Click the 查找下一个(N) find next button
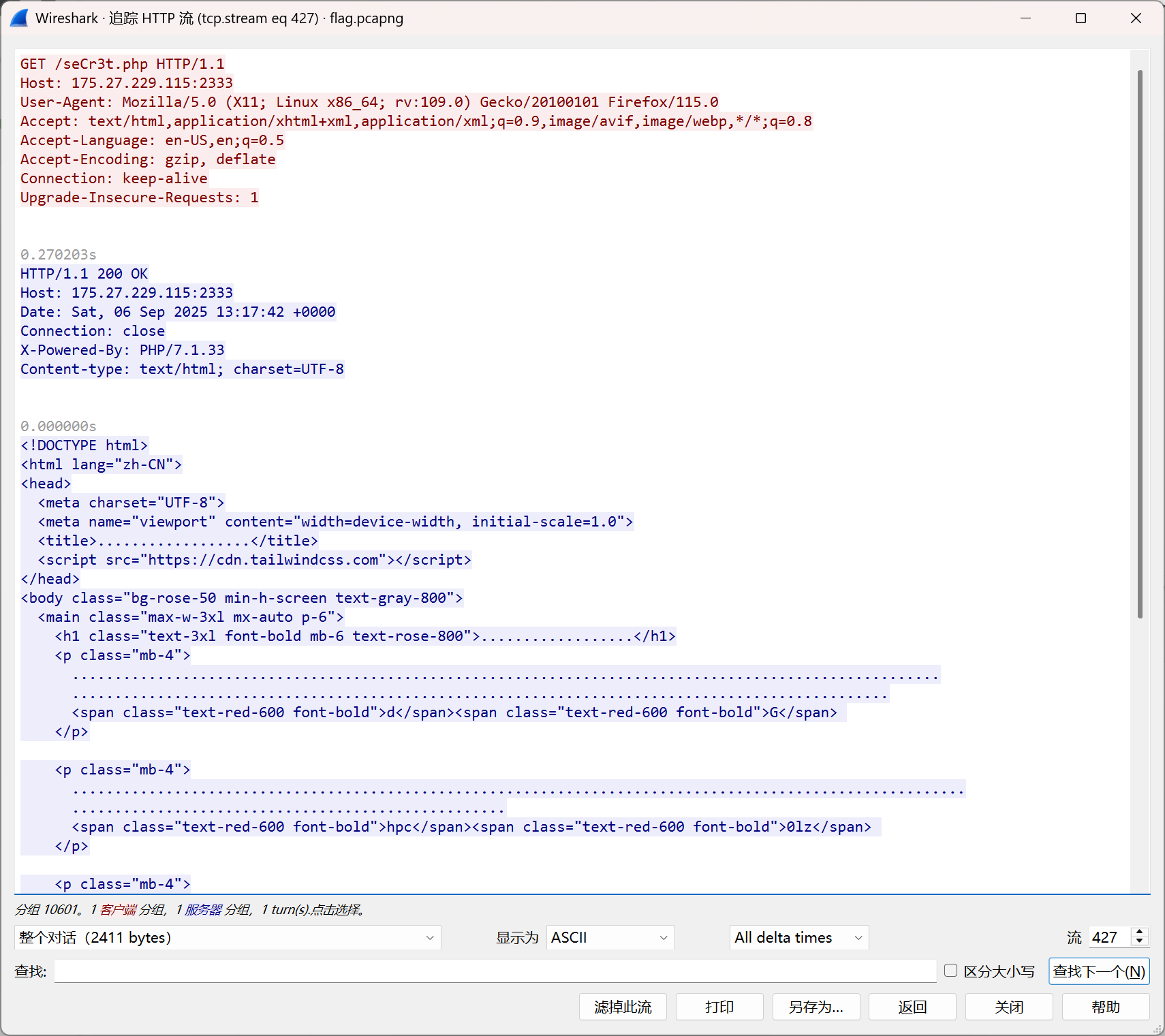Image resolution: width=1165 pixels, height=1036 pixels. tap(1099, 971)
